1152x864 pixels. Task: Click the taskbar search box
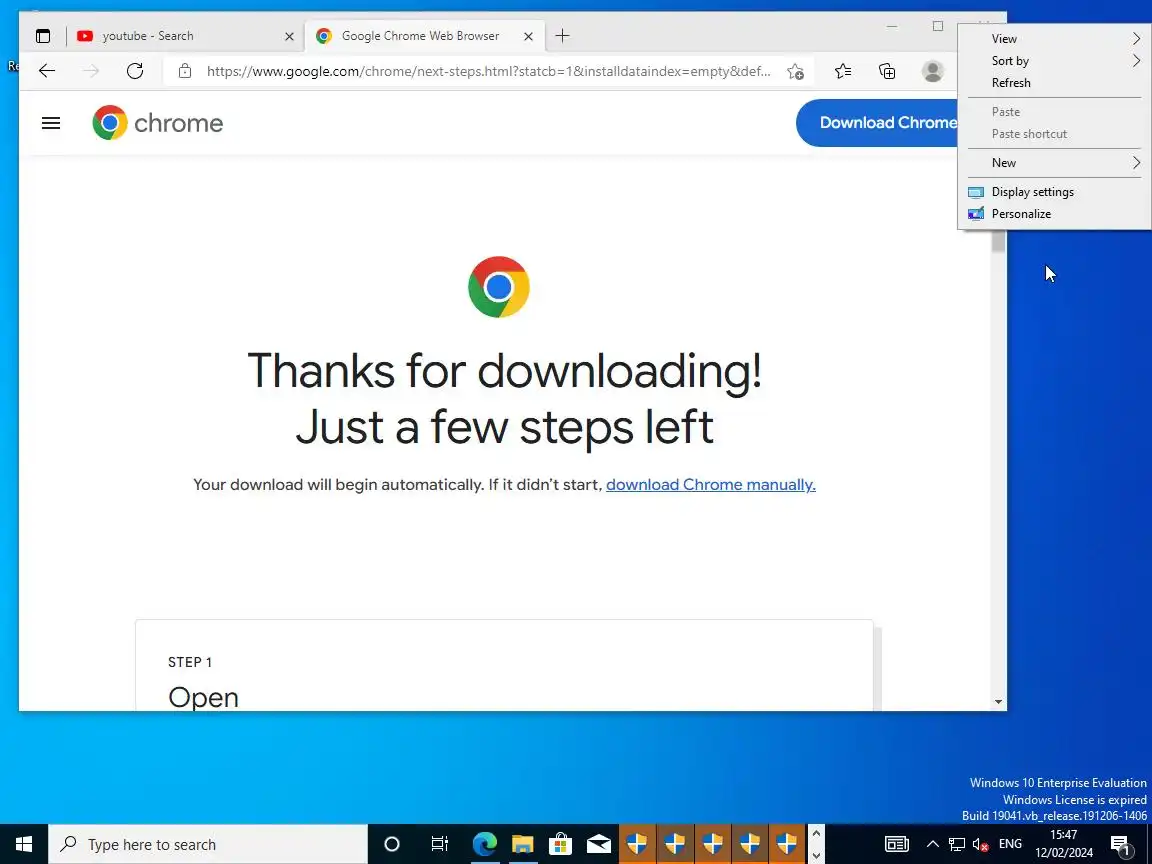tap(208, 844)
